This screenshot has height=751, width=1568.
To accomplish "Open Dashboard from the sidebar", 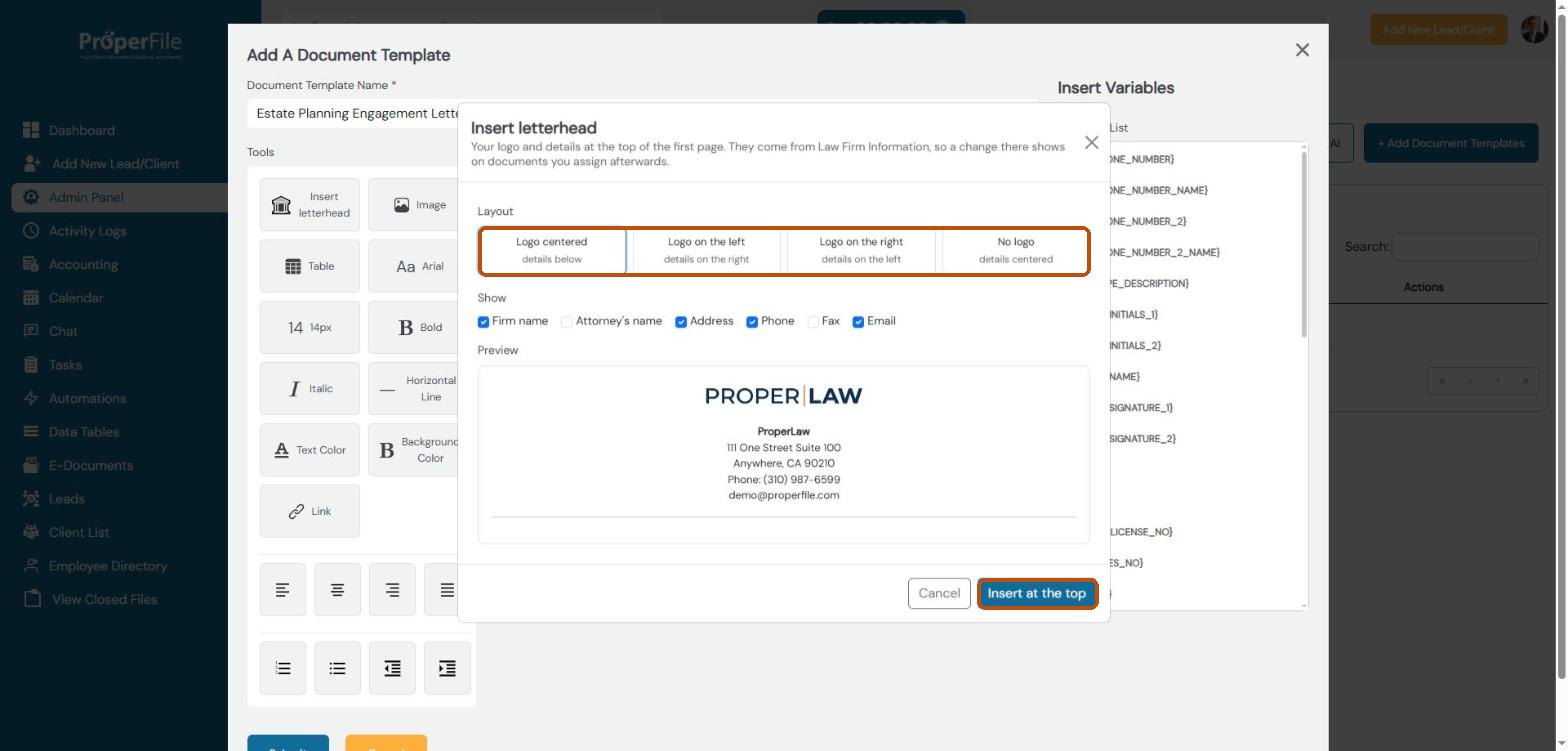I will pos(81,130).
